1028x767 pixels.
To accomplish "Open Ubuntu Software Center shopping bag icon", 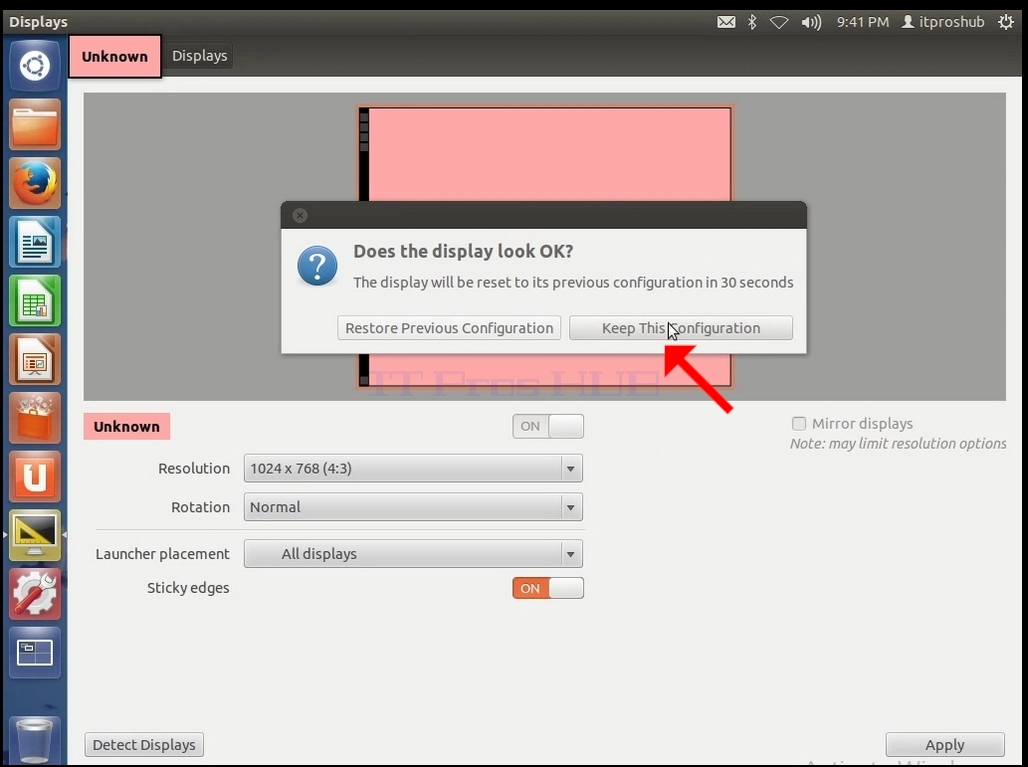I will [35, 418].
